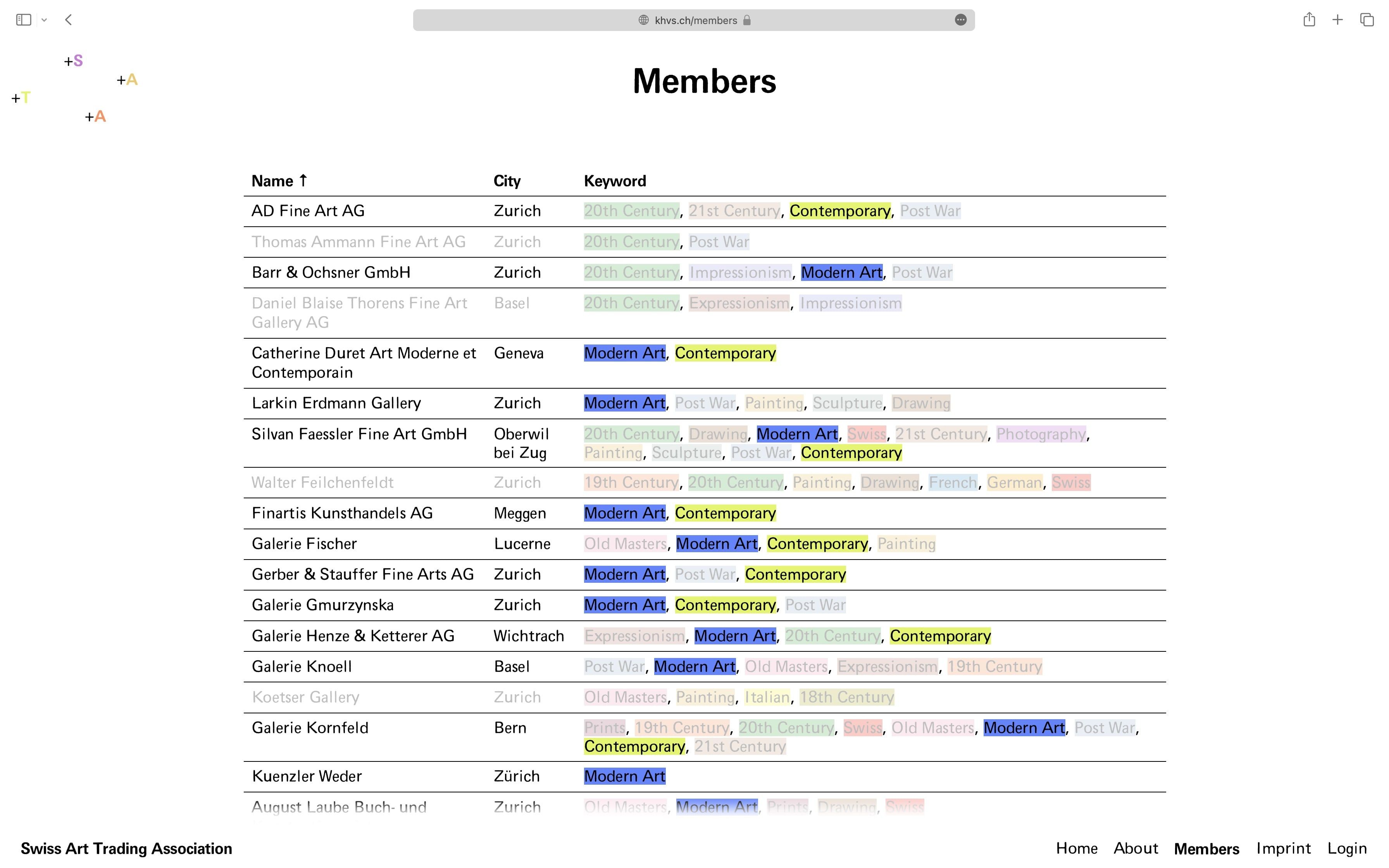This screenshot has height=868, width=1389.
Task: Open the About navigation link
Action: (1135, 849)
